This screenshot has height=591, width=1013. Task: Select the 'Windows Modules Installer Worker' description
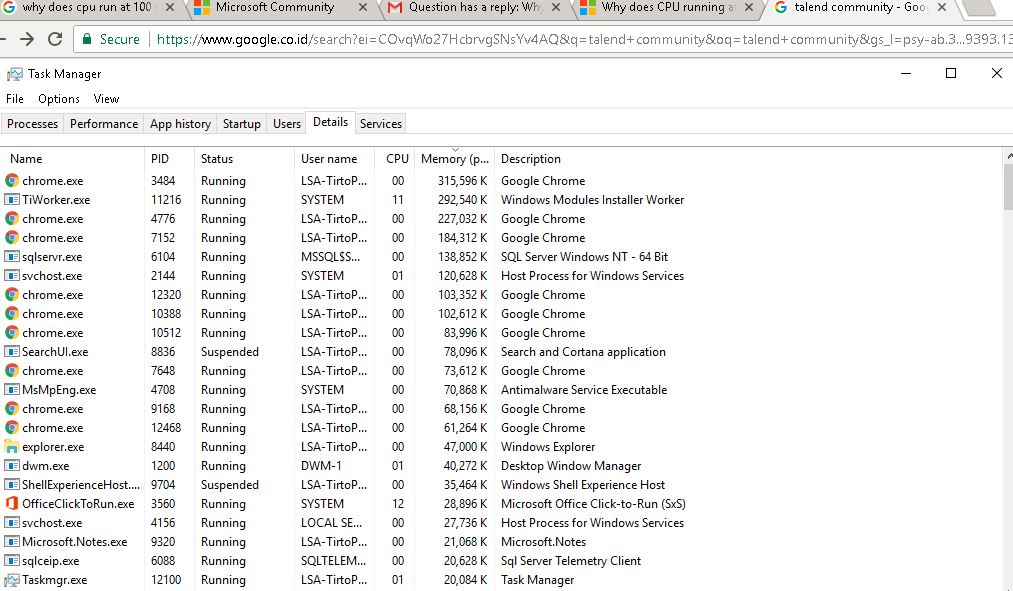click(592, 200)
